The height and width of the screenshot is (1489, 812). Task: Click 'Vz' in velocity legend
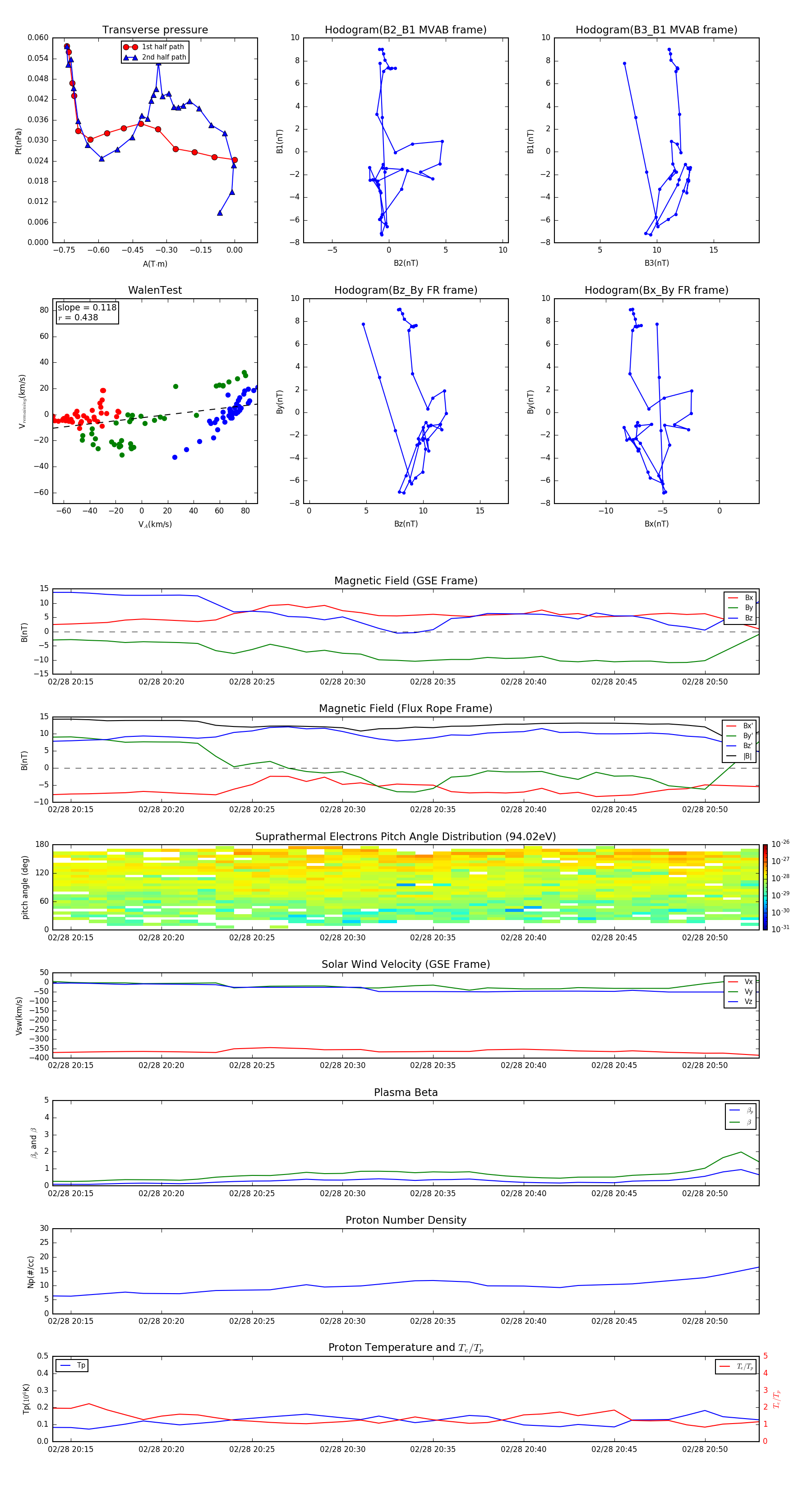tap(741, 1002)
